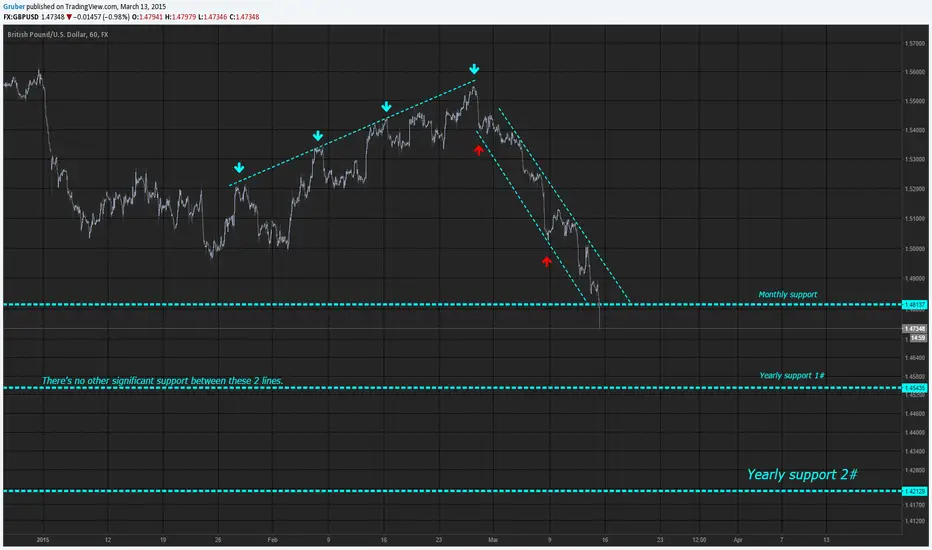The height and width of the screenshot is (550, 932).
Task: Click 1.53000 on the price axis
Action: tap(915, 159)
